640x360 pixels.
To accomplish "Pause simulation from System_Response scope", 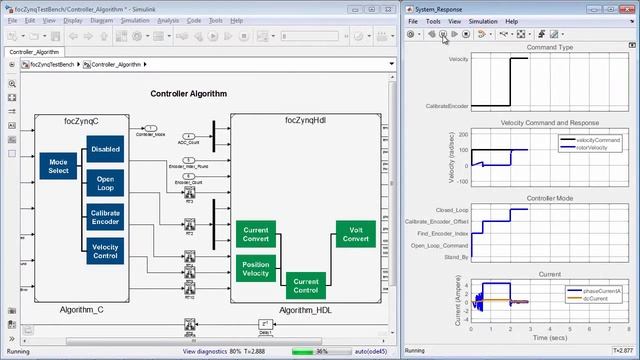I will tap(443, 35).
